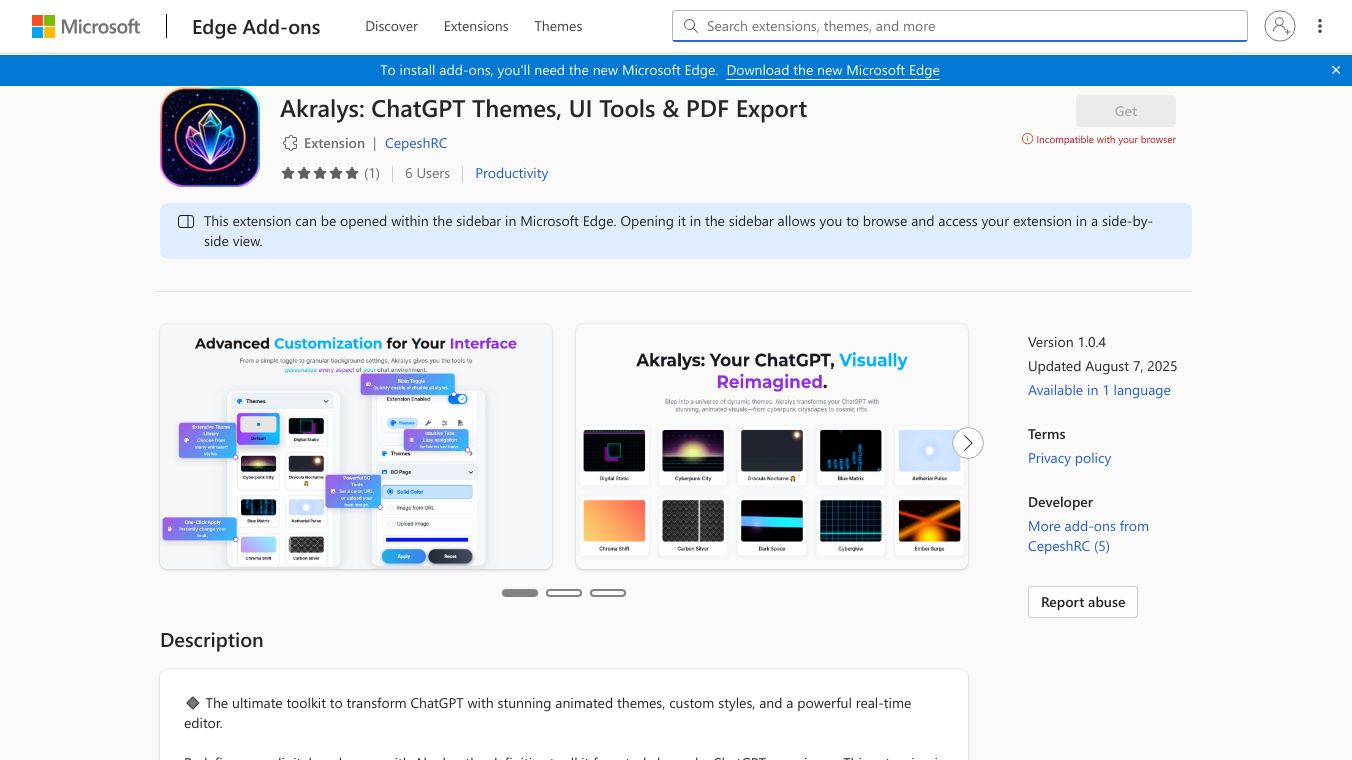
Task: Go to the Discover tab
Action: pyautogui.click(x=392, y=26)
